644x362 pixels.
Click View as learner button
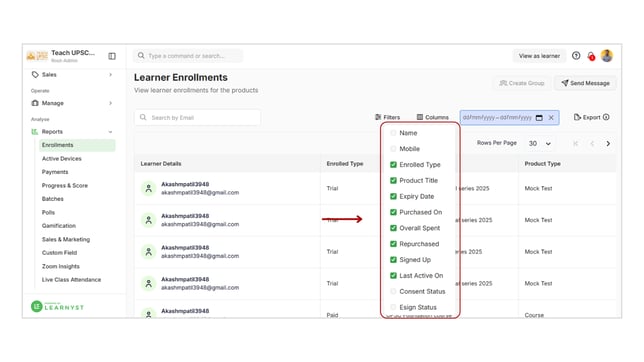point(539,56)
